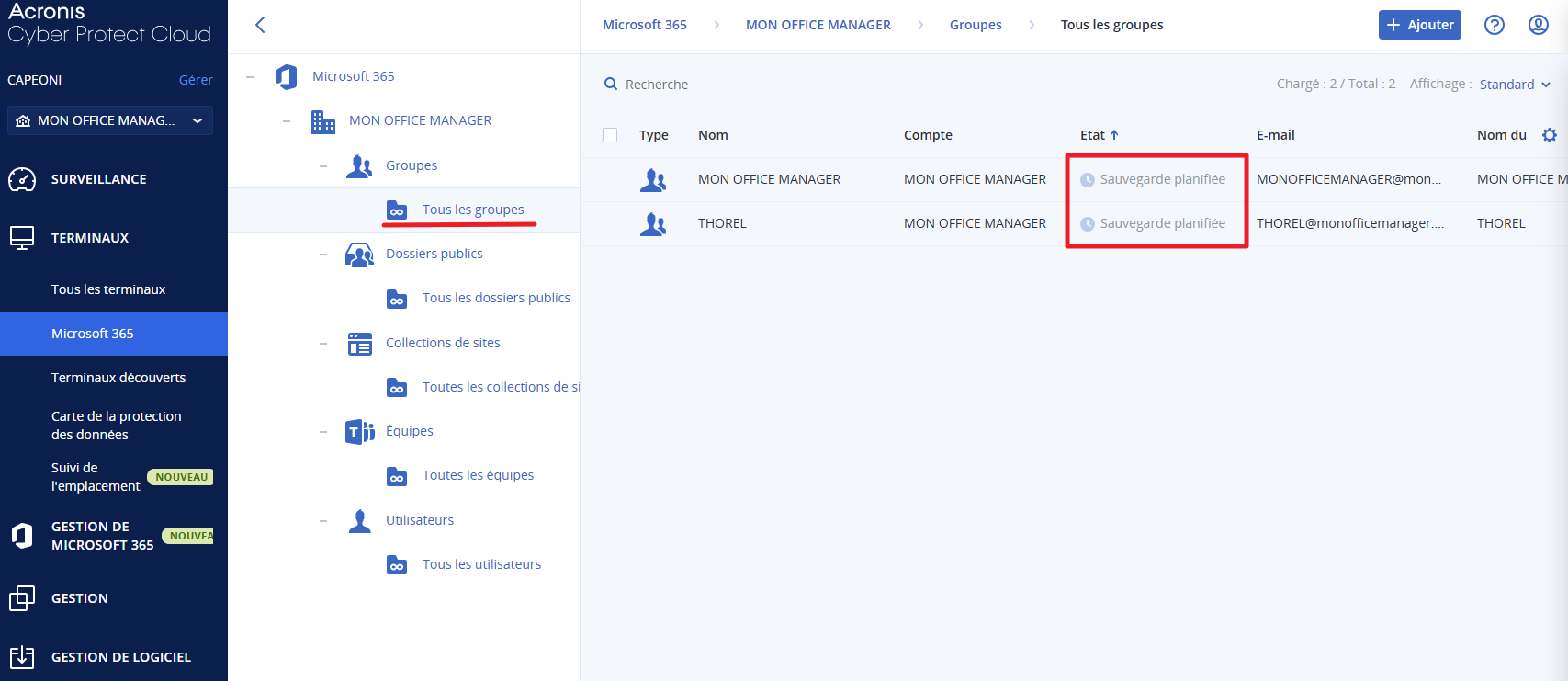Click clock icon in THOREL row status

[x=1088, y=224]
